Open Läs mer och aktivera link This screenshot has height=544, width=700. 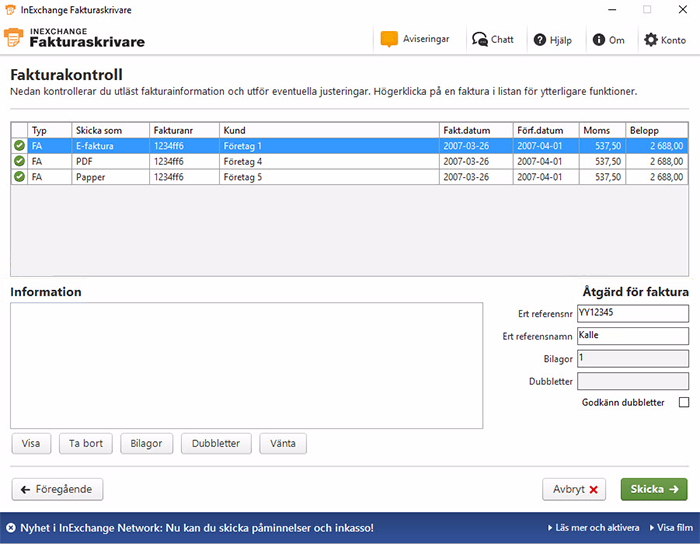pyautogui.click(x=593, y=528)
